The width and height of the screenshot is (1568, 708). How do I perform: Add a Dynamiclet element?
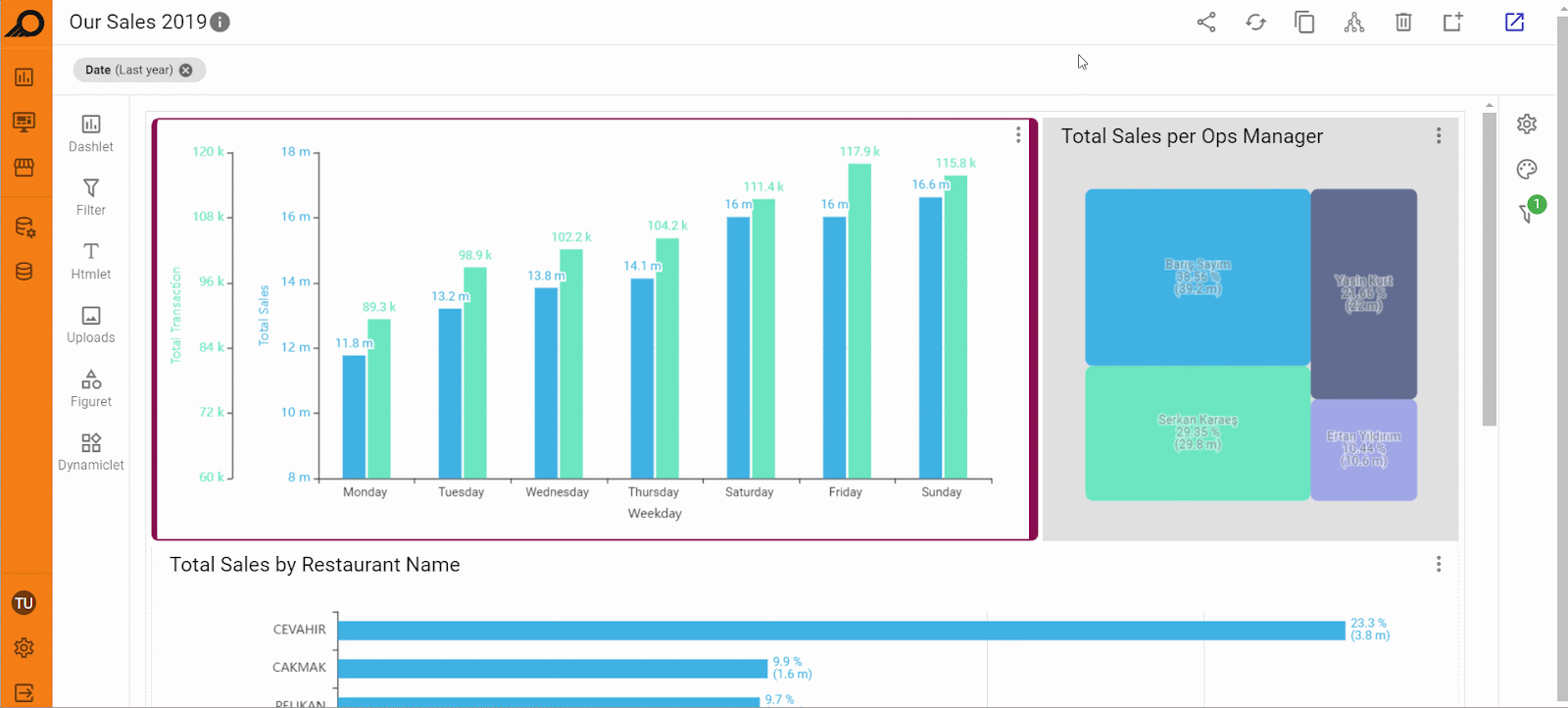[91, 452]
